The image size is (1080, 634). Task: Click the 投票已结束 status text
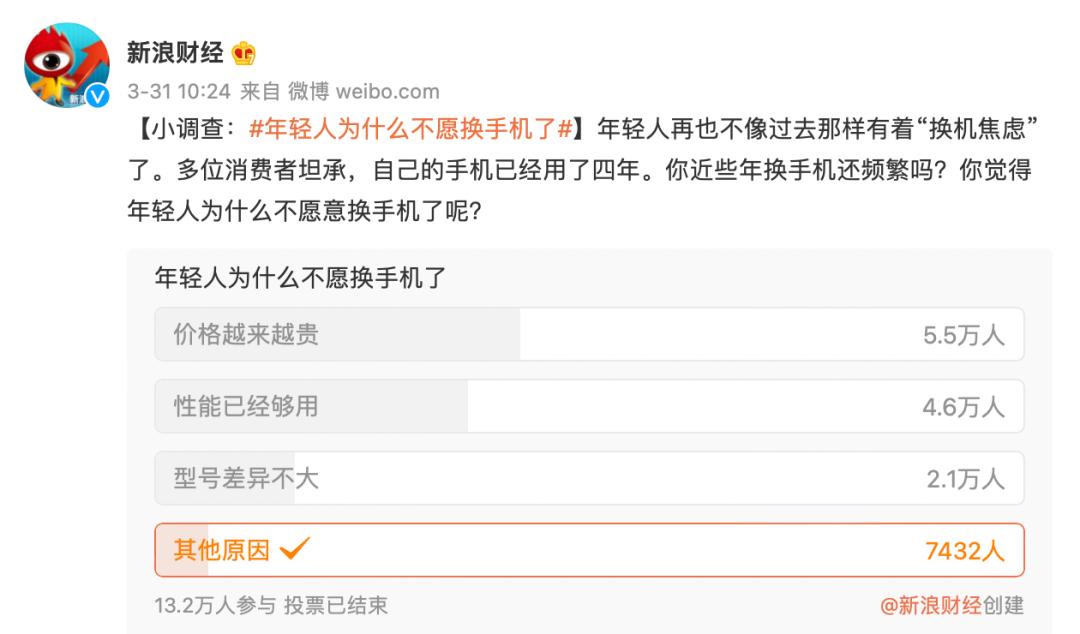coord(335,605)
